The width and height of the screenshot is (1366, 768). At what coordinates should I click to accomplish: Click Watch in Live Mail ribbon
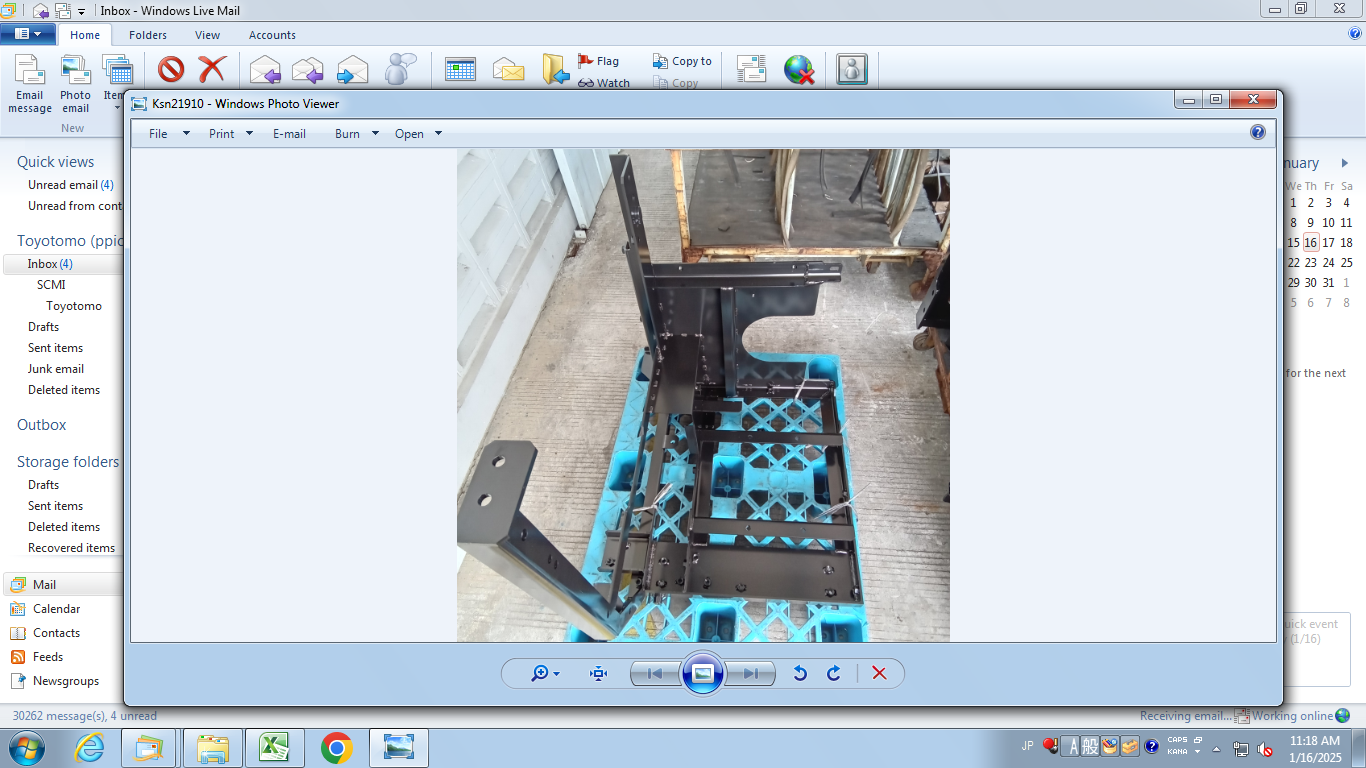click(x=603, y=83)
